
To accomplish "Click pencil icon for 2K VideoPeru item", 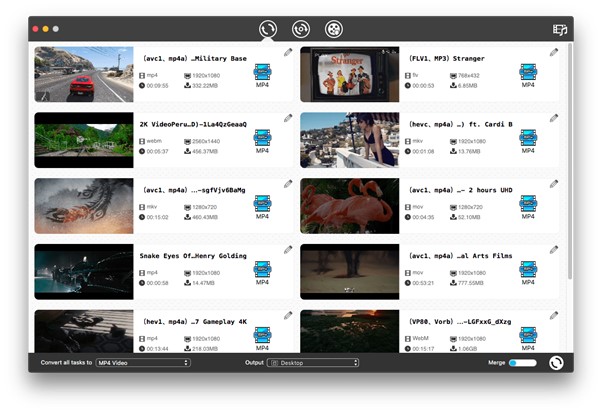I will coord(288,118).
